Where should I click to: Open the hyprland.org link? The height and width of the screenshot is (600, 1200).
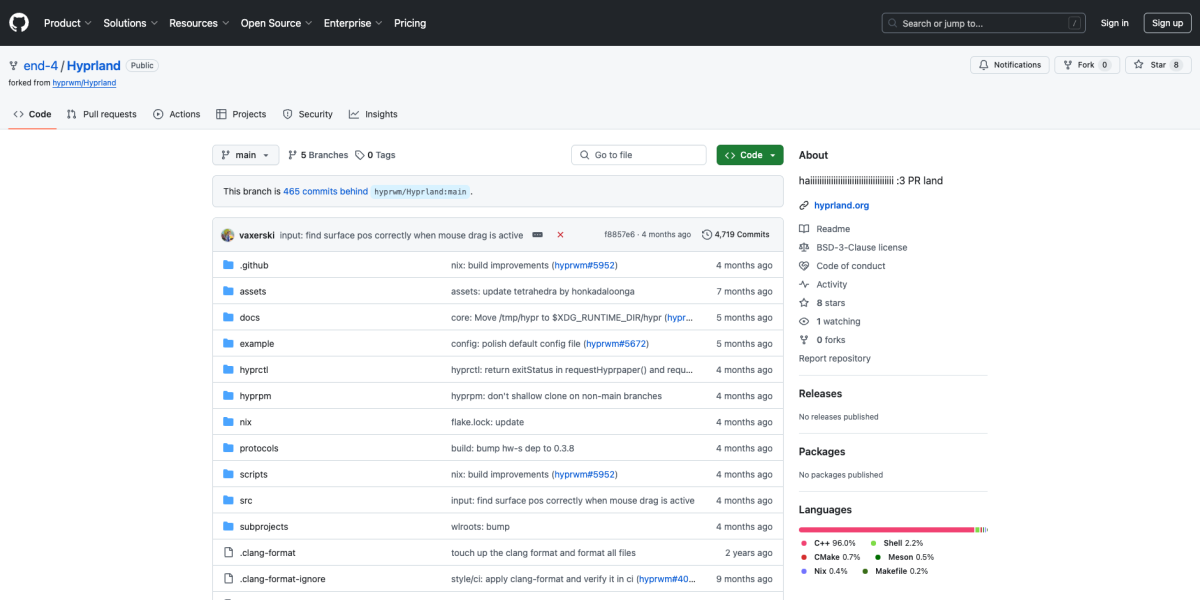point(841,205)
